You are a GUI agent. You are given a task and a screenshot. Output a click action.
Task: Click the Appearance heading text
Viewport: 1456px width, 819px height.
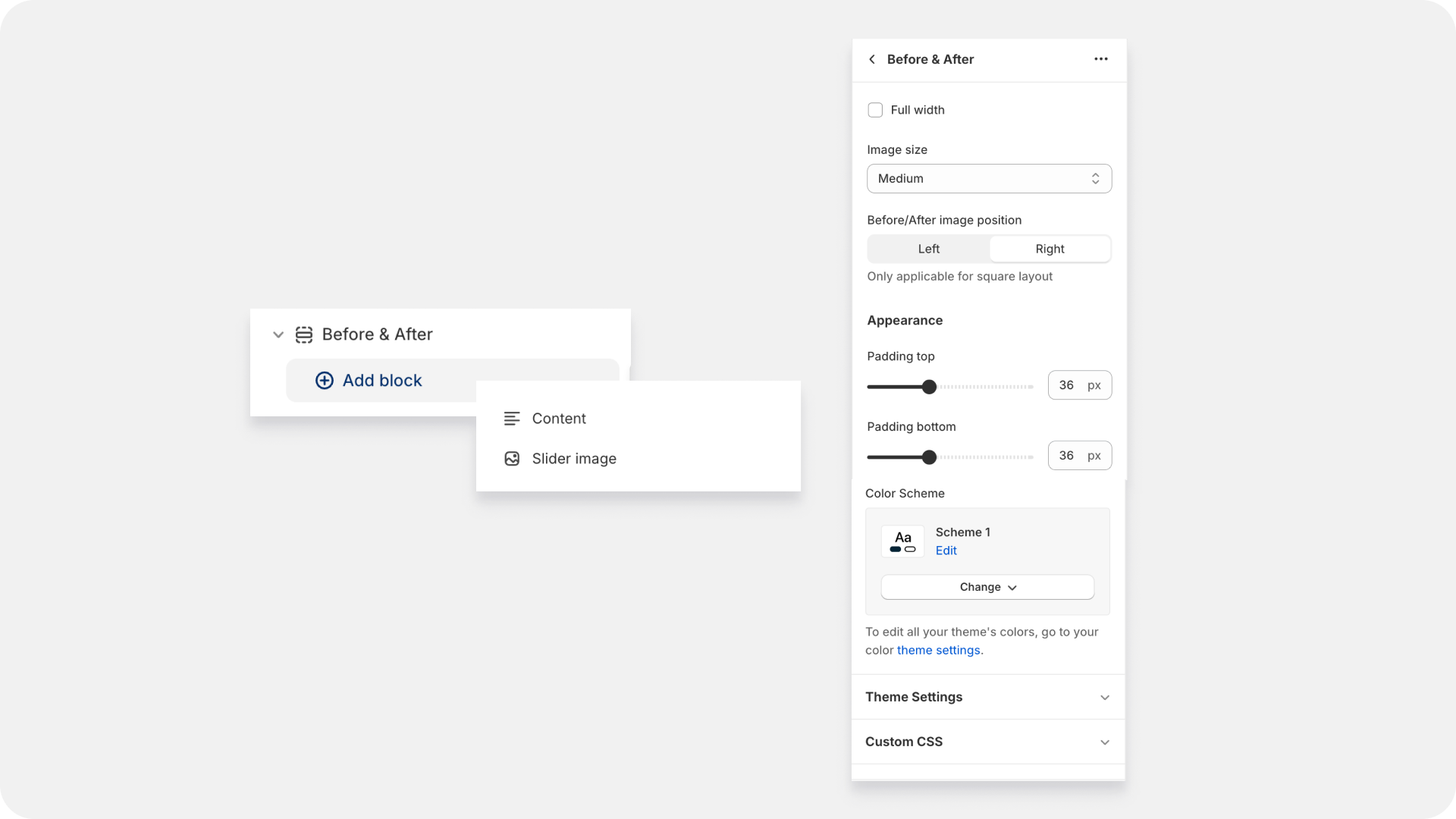(905, 320)
